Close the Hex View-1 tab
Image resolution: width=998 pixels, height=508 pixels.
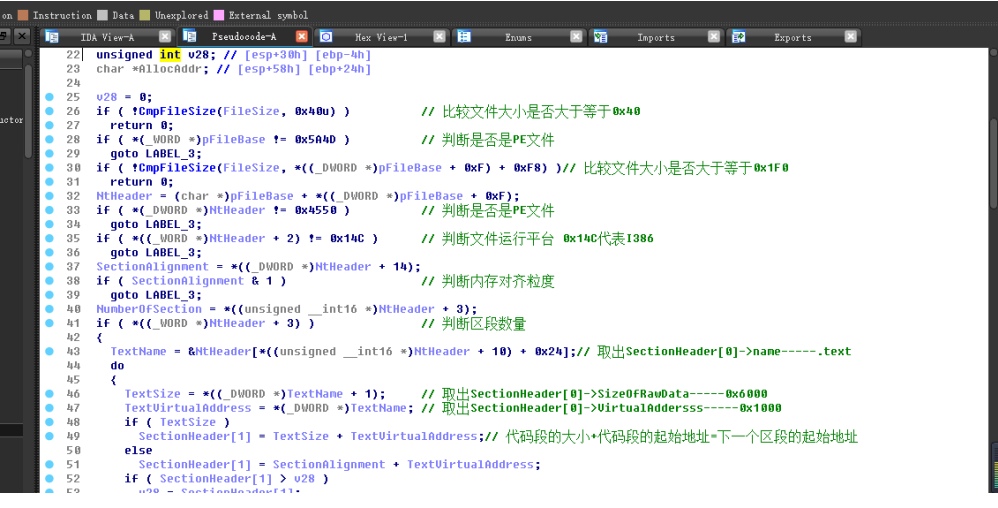[439, 37]
